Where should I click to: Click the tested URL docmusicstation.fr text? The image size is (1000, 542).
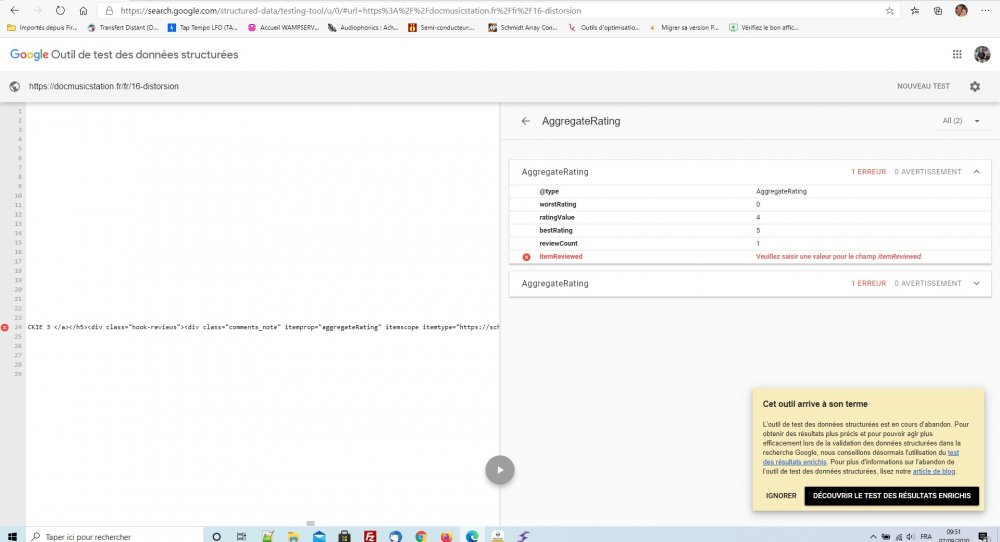[103, 86]
